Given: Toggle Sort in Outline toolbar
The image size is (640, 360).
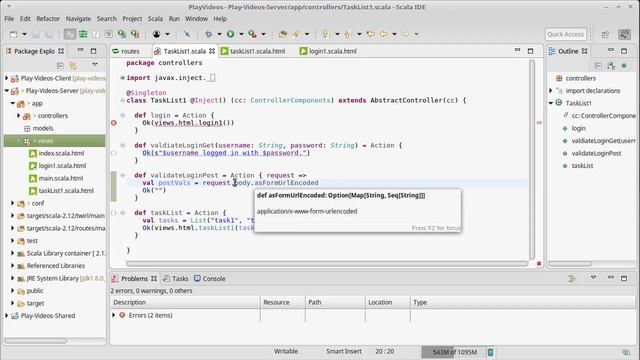Looking at the screenshot, I should [611, 65].
